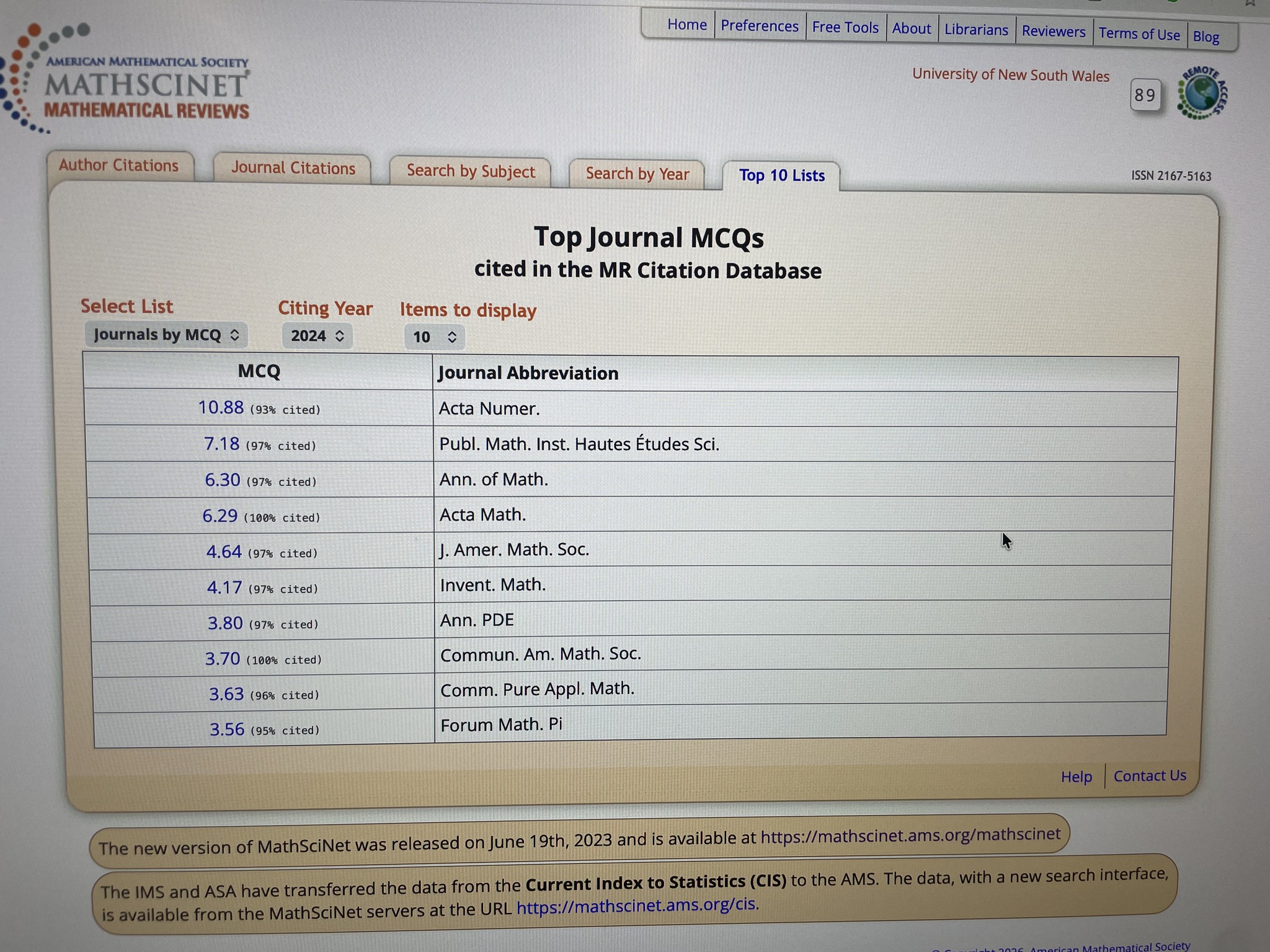Open the Blog menu link
This screenshot has height=952, width=1270.
[1206, 37]
